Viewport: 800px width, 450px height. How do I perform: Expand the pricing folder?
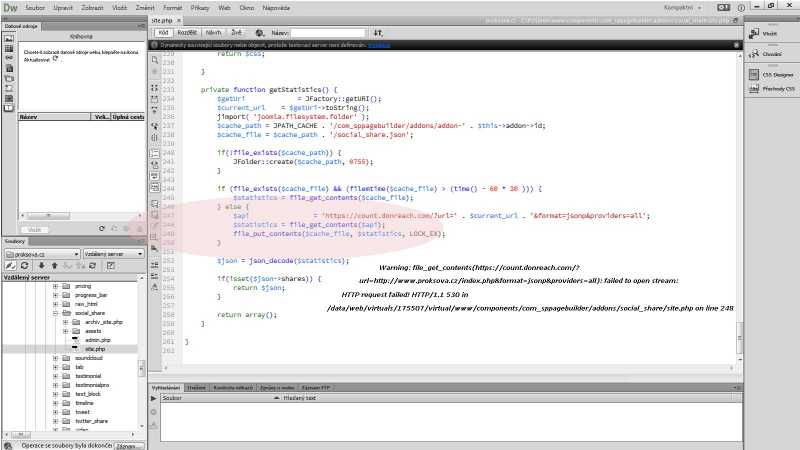coord(55,286)
